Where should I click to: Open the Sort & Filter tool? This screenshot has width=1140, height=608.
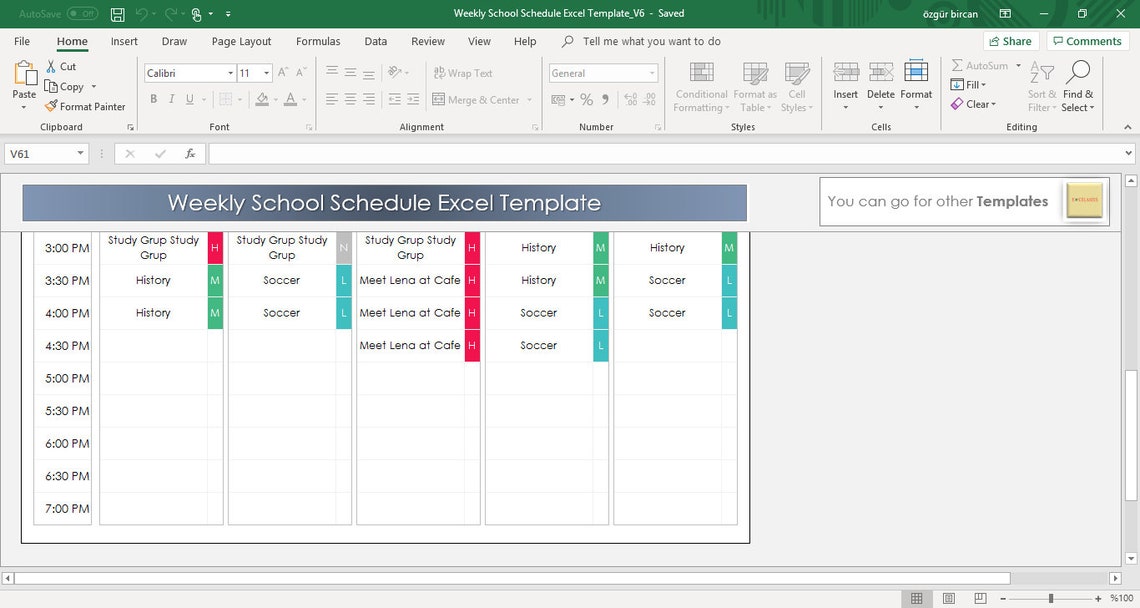[1040, 87]
